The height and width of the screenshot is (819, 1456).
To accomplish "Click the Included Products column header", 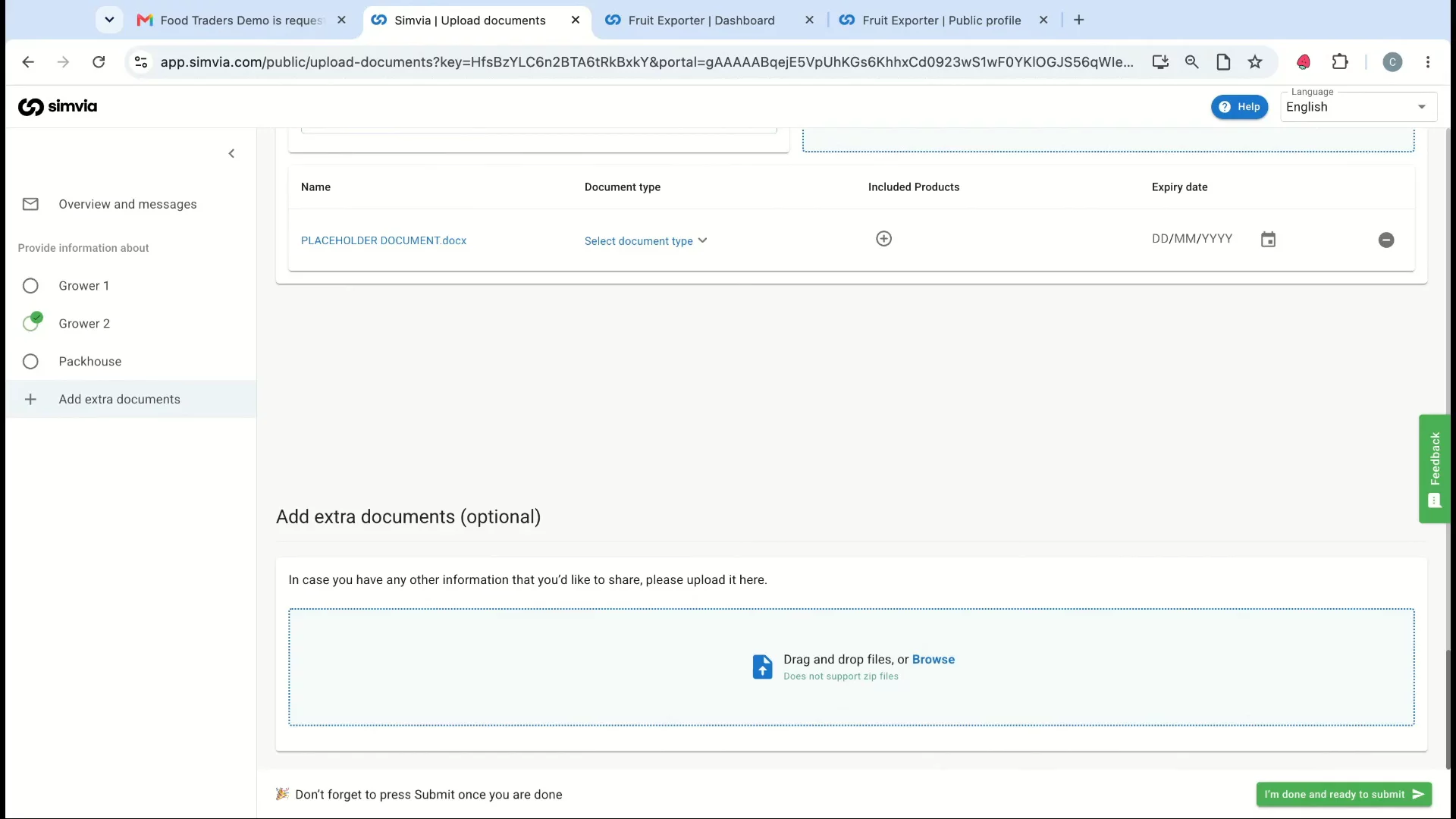I will coord(913,187).
